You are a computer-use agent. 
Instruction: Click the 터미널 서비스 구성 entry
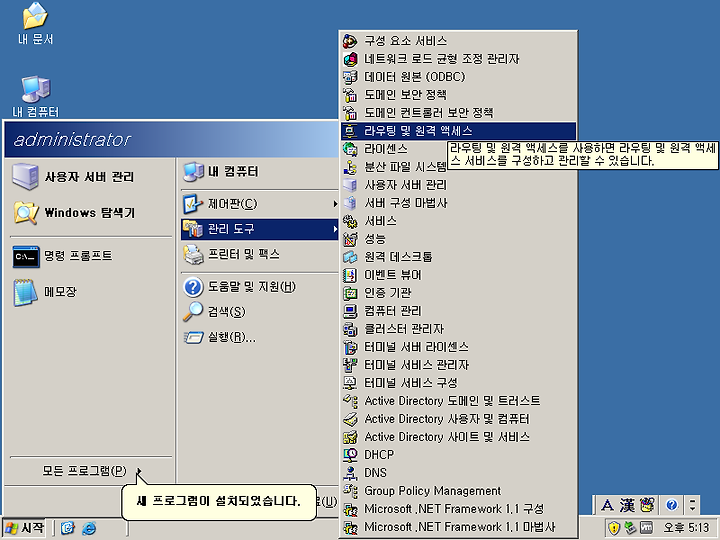click(458, 383)
